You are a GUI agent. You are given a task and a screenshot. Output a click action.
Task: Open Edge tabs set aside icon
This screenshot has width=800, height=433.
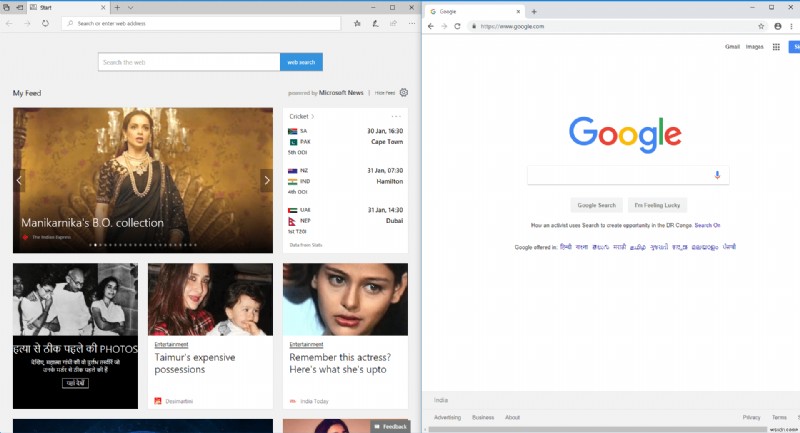click(6, 8)
